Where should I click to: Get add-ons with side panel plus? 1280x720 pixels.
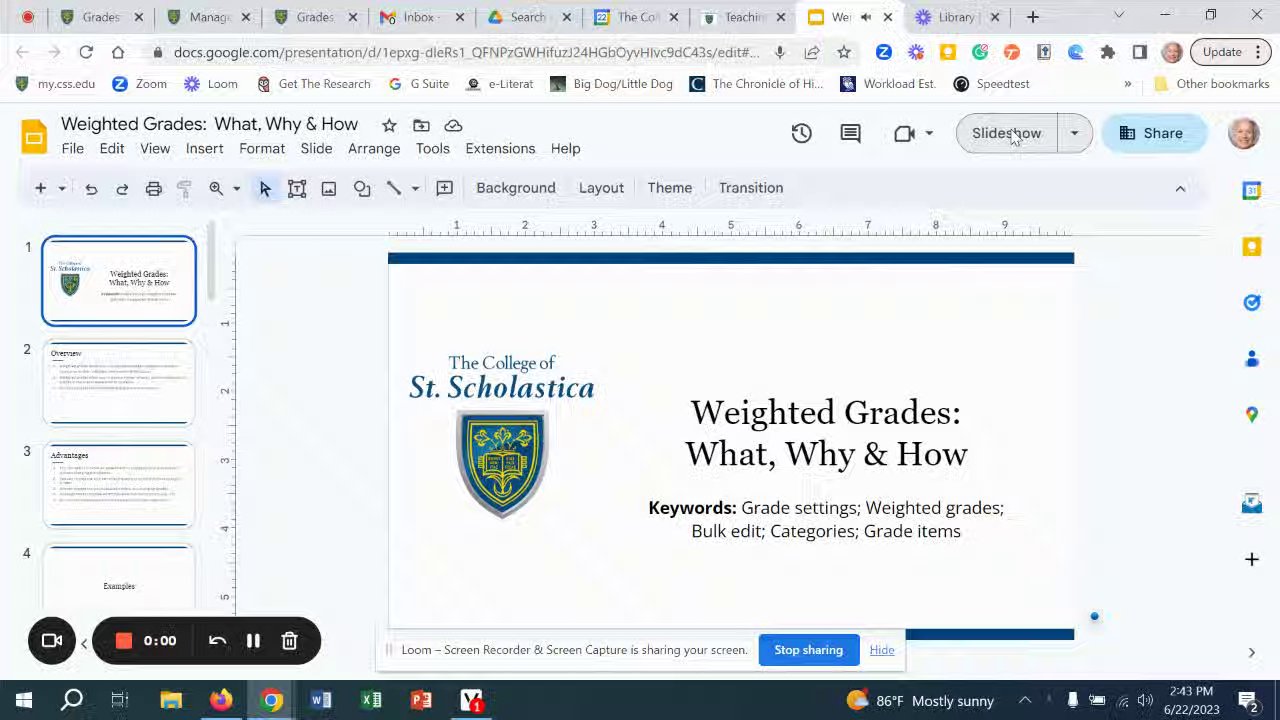(1252, 559)
